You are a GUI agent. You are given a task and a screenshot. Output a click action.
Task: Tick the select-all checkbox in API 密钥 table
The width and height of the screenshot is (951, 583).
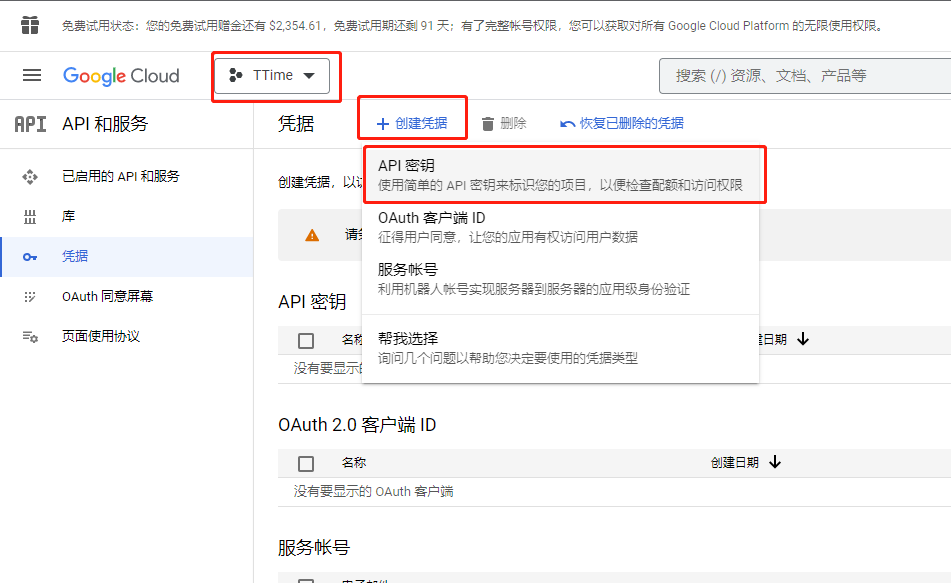306,341
